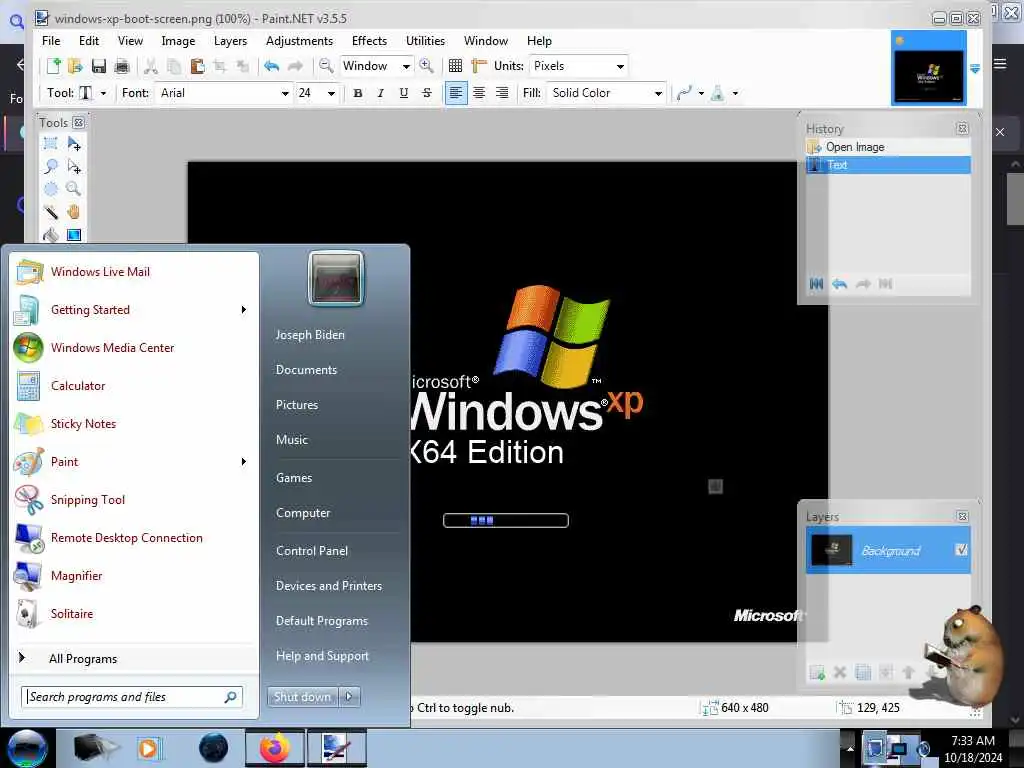Click Delete Layer X icon in Layers panel

[840, 672]
